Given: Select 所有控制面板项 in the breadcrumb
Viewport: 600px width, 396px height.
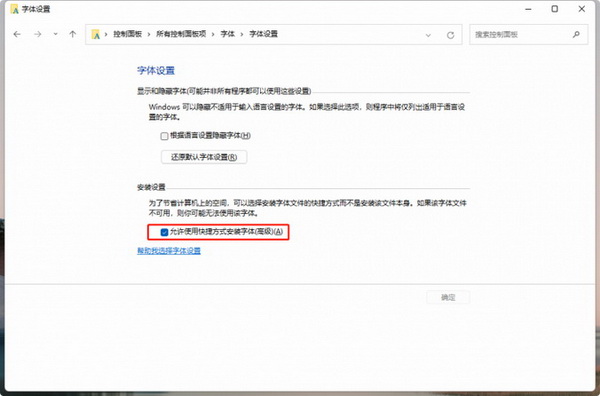Looking at the screenshot, I should (181, 34).
